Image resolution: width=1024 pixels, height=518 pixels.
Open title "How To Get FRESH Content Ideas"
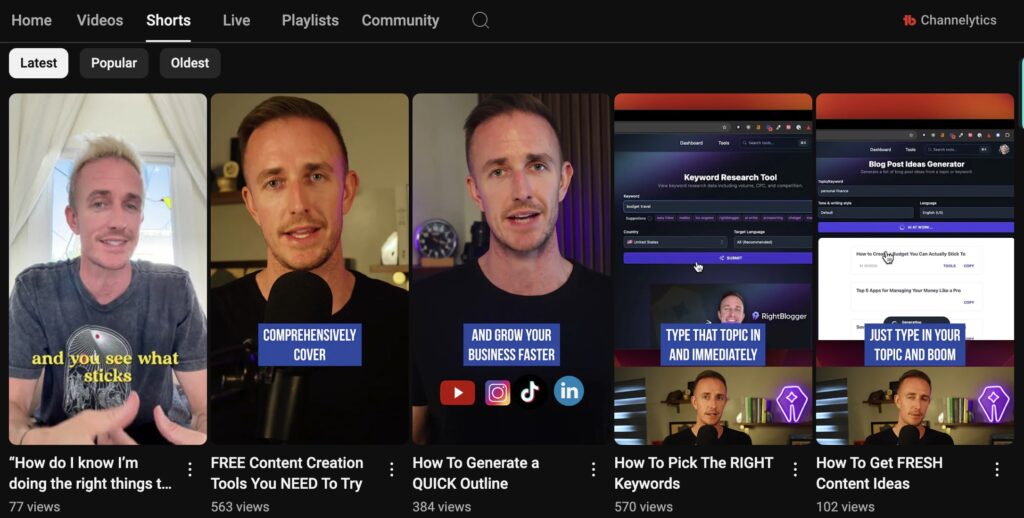click(x=879, y=473)
